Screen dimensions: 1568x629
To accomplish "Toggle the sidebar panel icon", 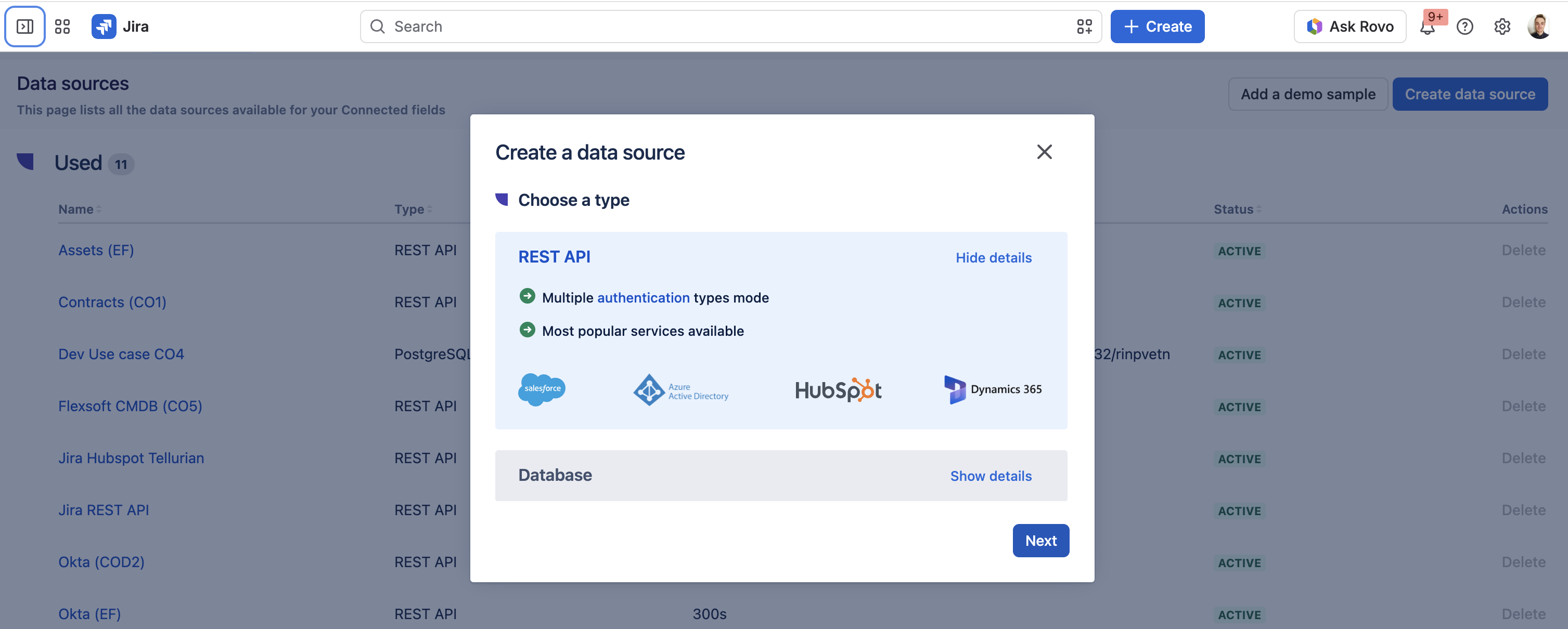I will click(25, 26).
